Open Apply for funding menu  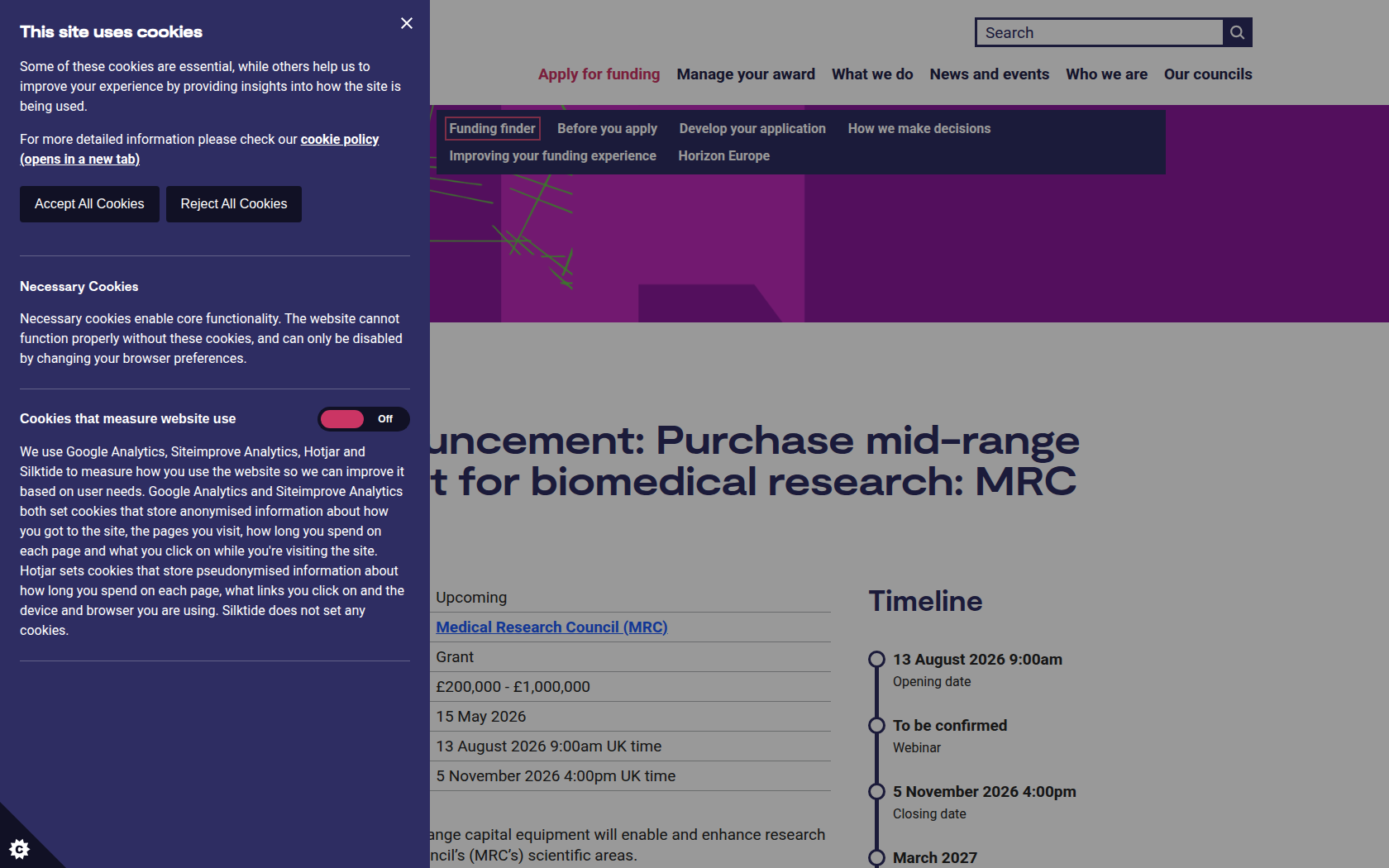click(599, 74)
